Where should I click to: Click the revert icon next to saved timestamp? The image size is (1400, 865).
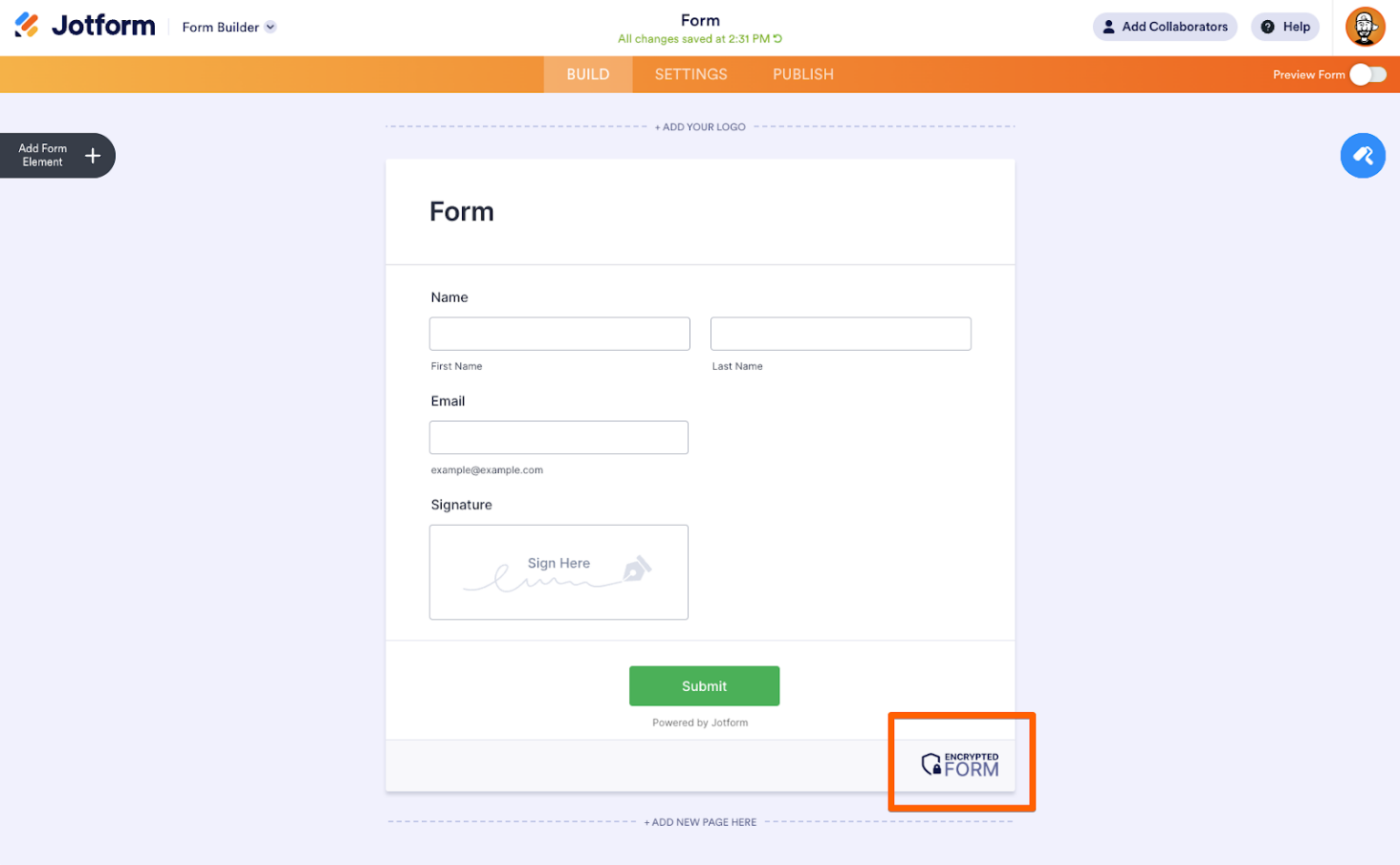tap(779, 39)
